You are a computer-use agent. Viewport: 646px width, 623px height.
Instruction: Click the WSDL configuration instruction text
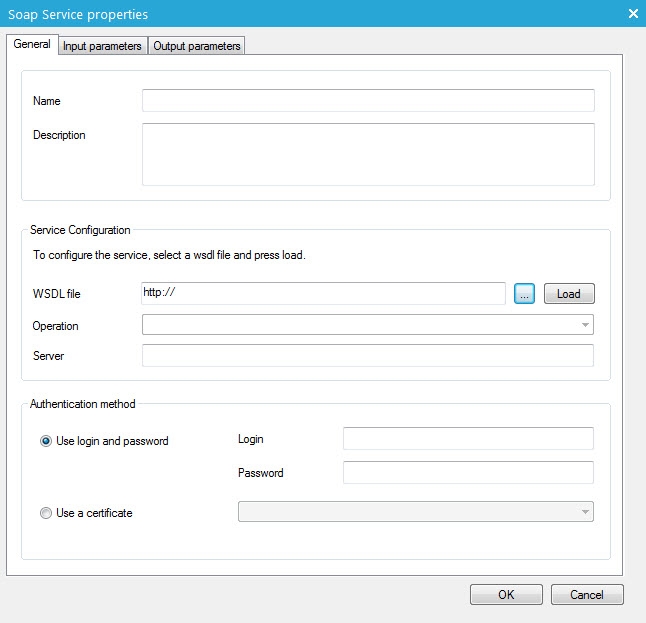169,255
